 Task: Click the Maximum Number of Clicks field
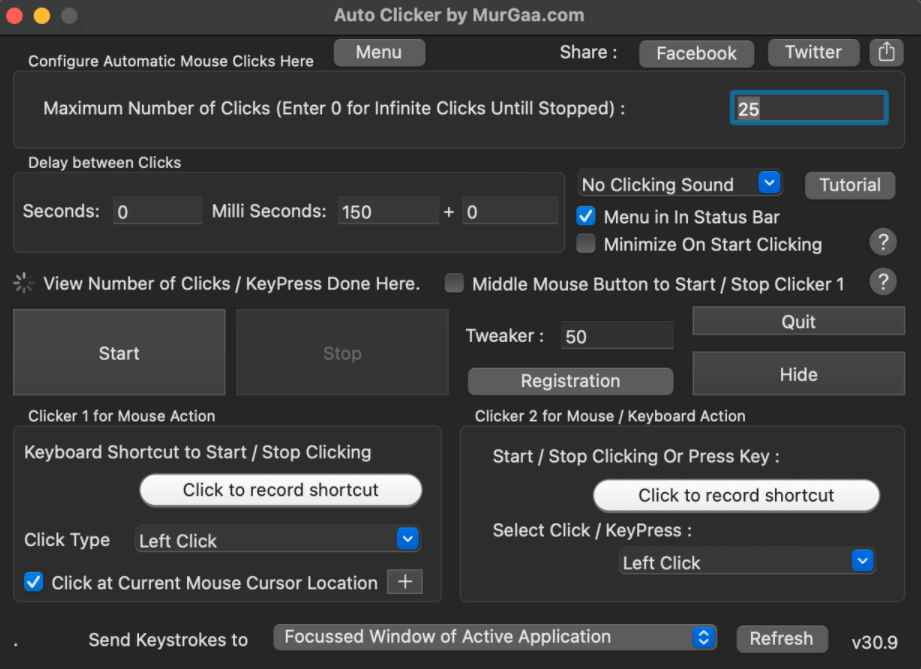pos(807,106)
